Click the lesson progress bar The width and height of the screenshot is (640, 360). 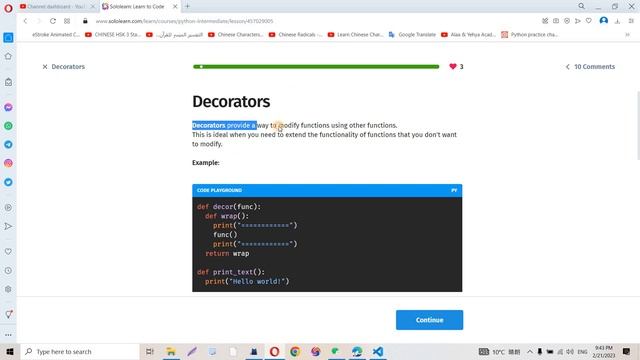(316, 67)
